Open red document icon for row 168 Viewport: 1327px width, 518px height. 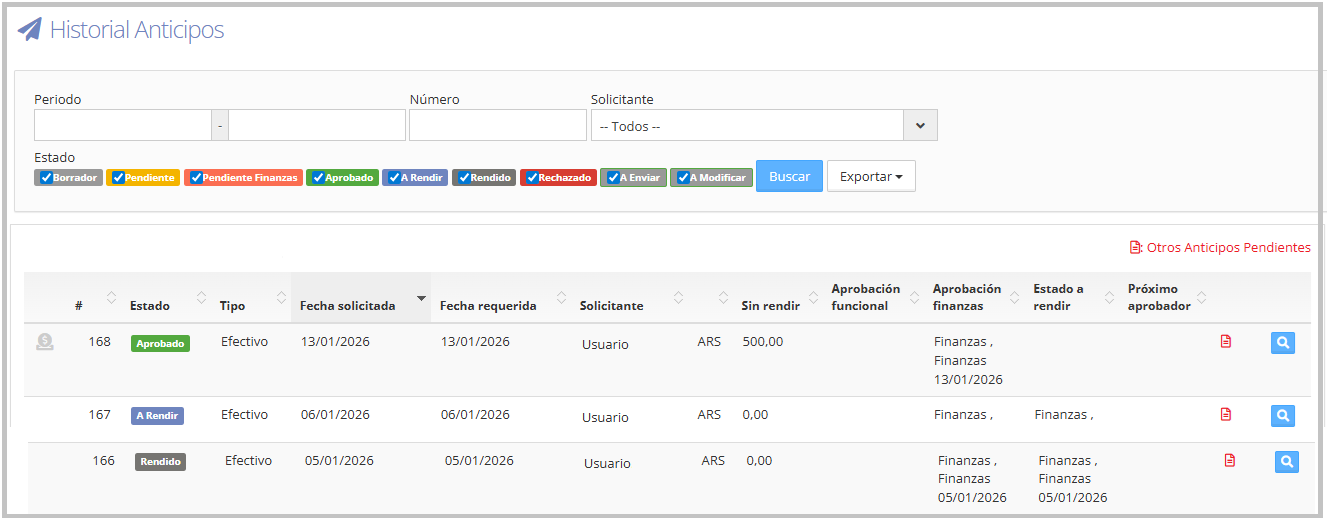point(1226,342)
